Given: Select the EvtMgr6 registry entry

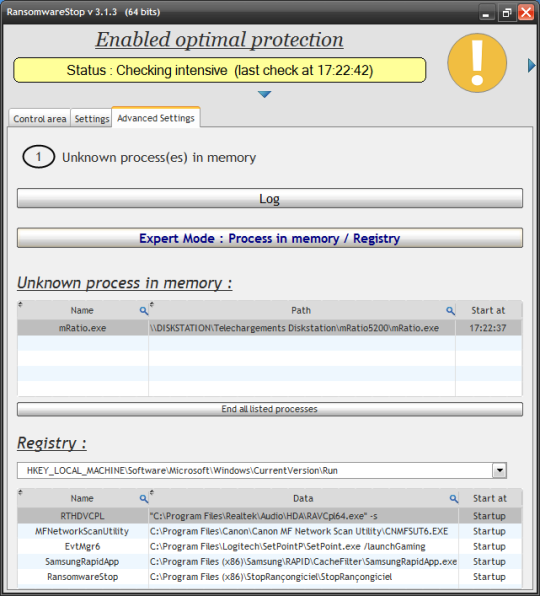Looking at the screenshot, I should click(82, 547).
